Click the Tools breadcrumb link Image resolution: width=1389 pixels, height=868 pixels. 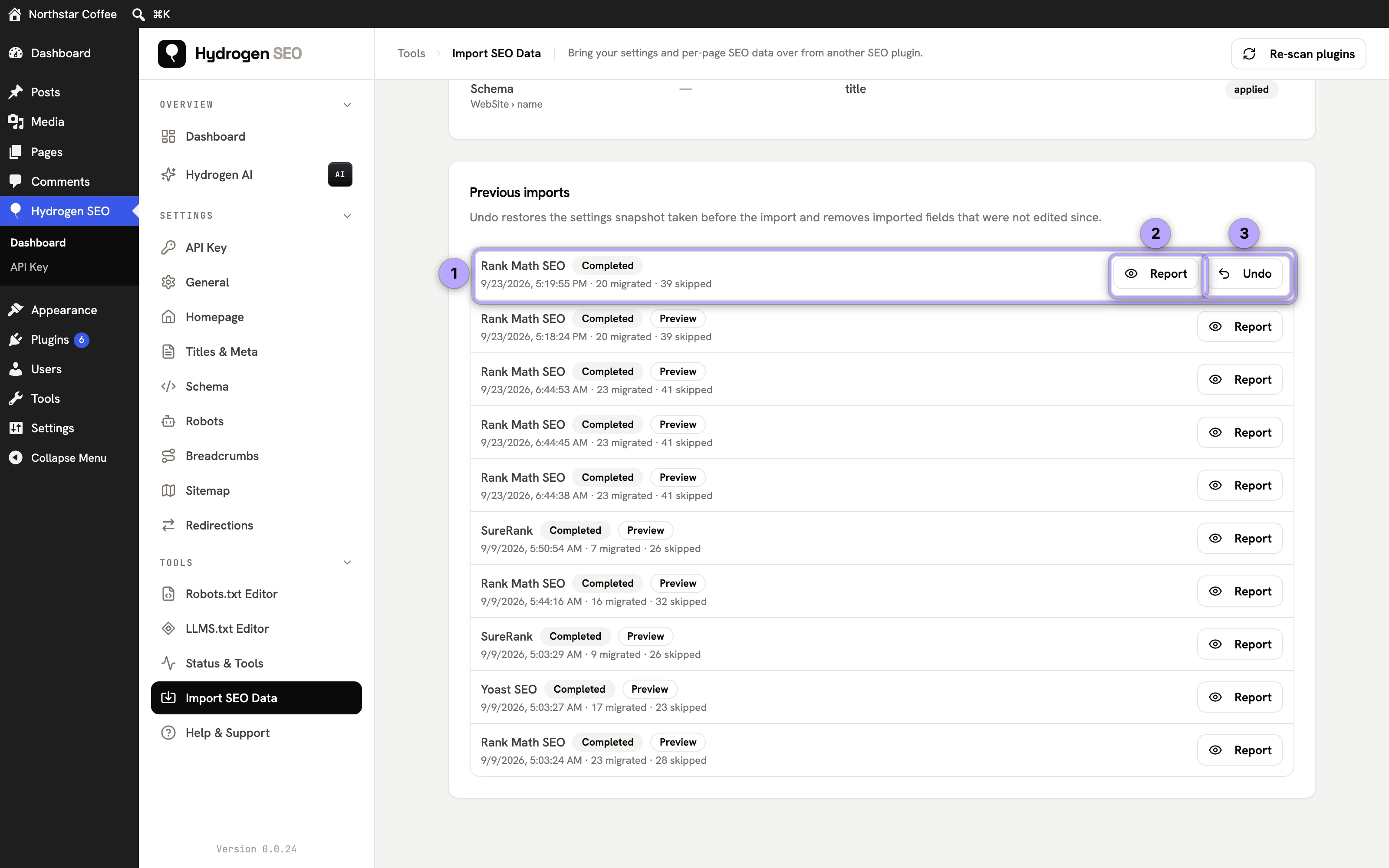(411, 53)
